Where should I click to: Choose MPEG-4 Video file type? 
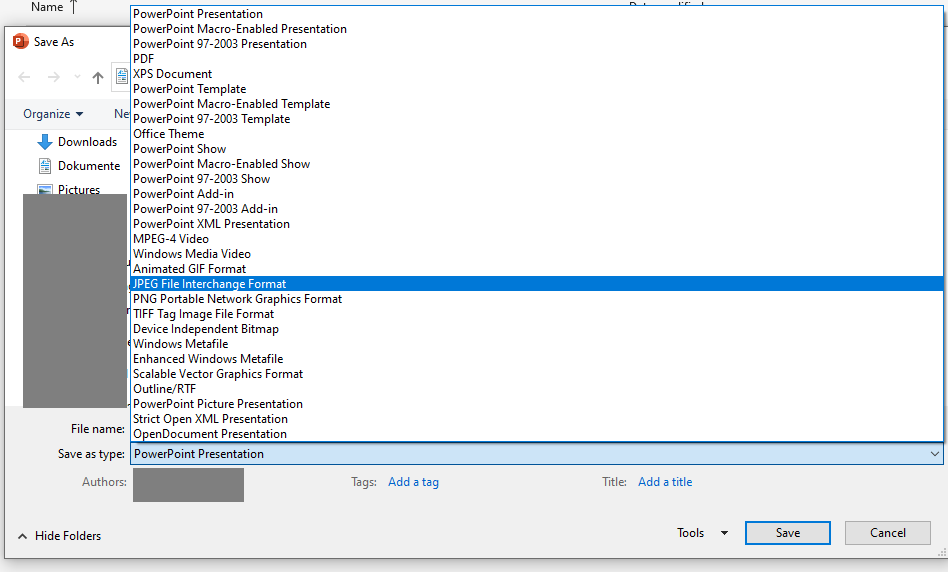click(x=171, y=239)
